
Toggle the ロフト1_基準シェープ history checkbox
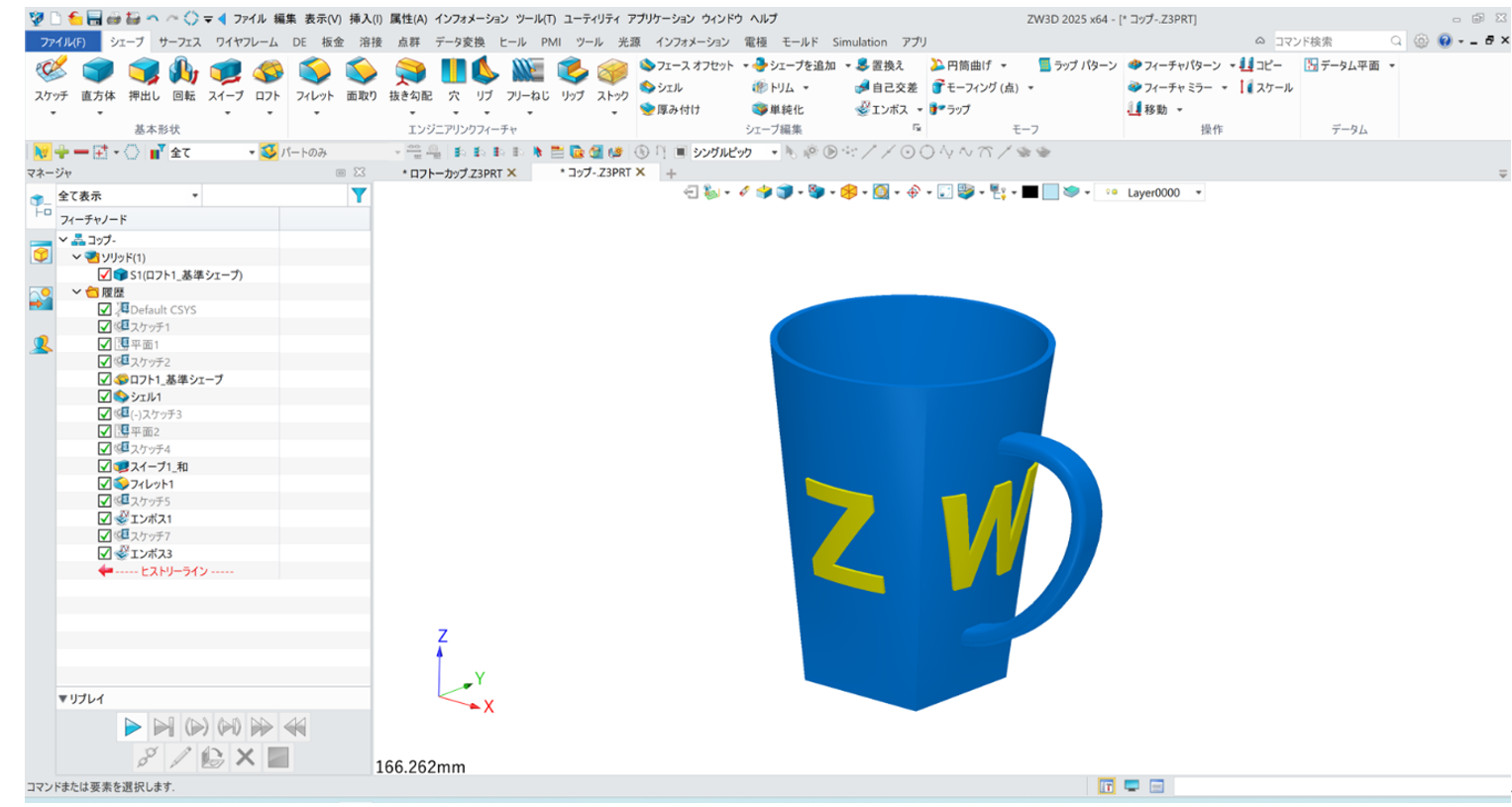[x=104, y=379]
